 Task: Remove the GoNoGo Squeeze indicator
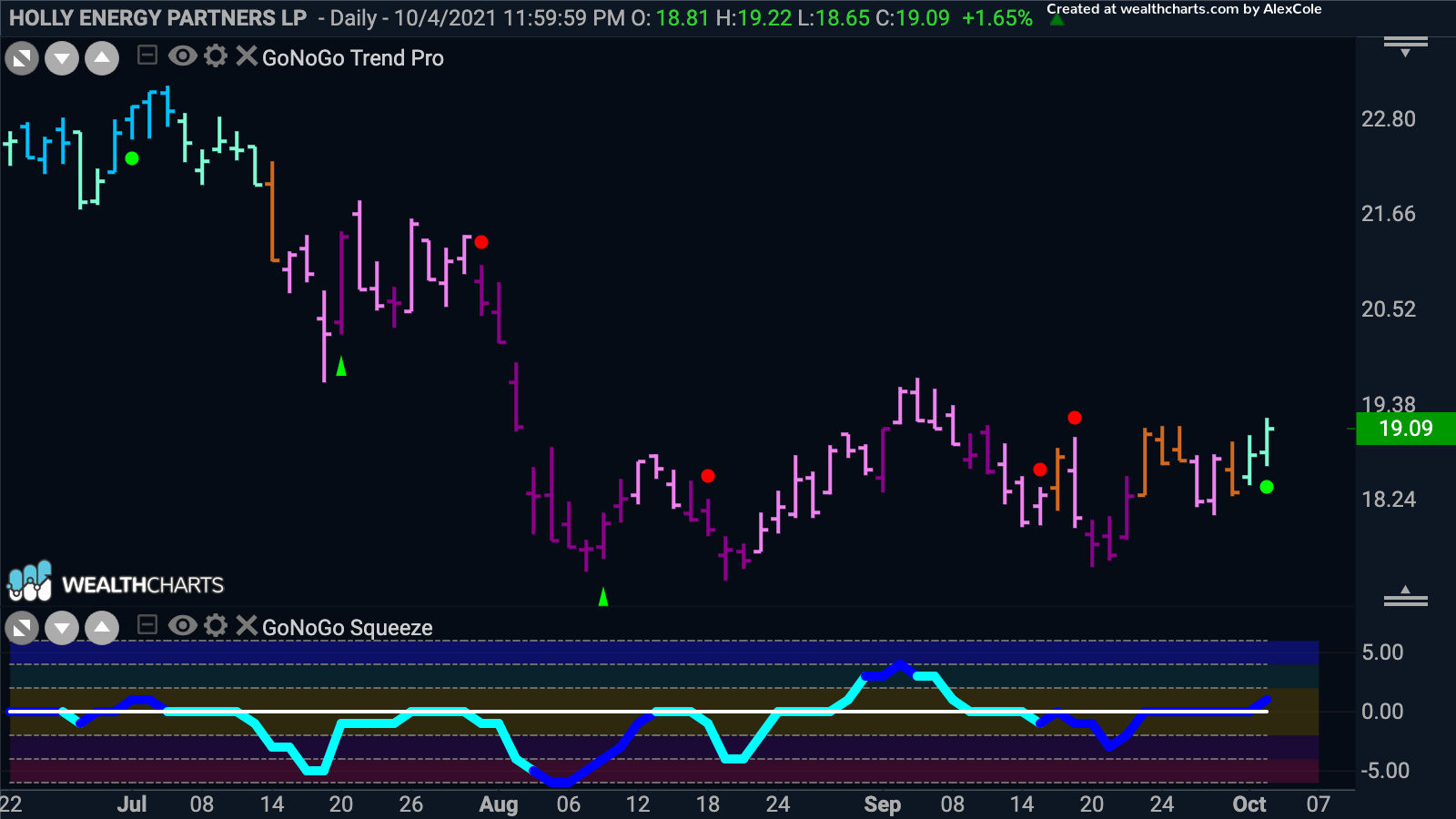(x=246, y=625)
